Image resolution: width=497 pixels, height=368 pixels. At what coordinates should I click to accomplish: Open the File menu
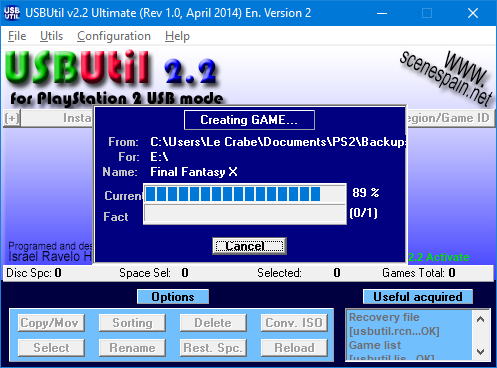click(17, 36)
